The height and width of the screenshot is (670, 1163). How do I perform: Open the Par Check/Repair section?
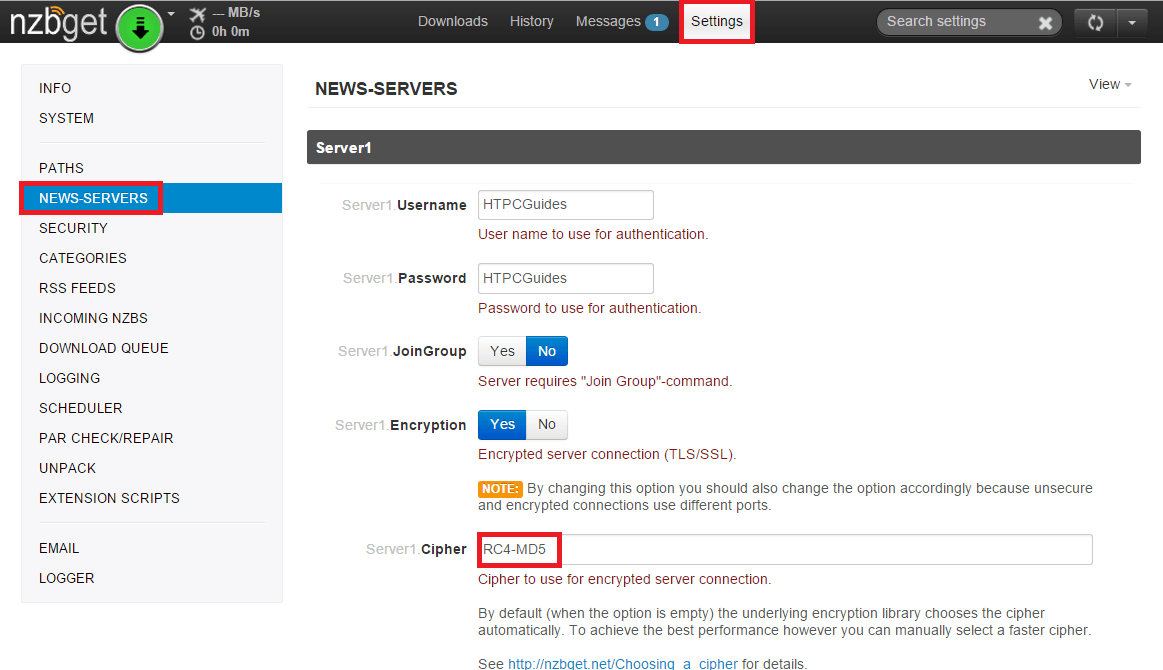pyautogui.click(x=106, y=438)
